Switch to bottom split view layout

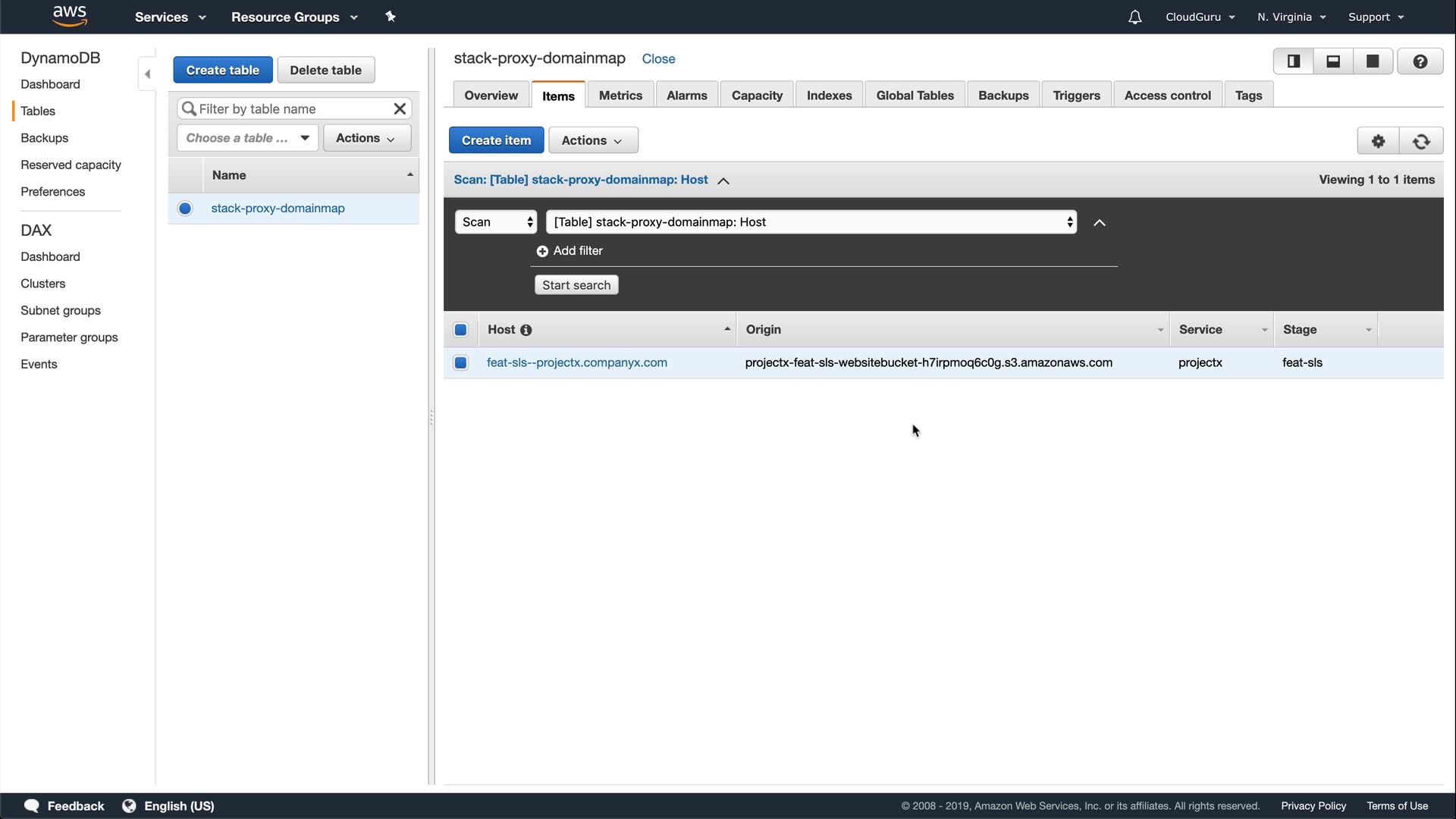1333,61
